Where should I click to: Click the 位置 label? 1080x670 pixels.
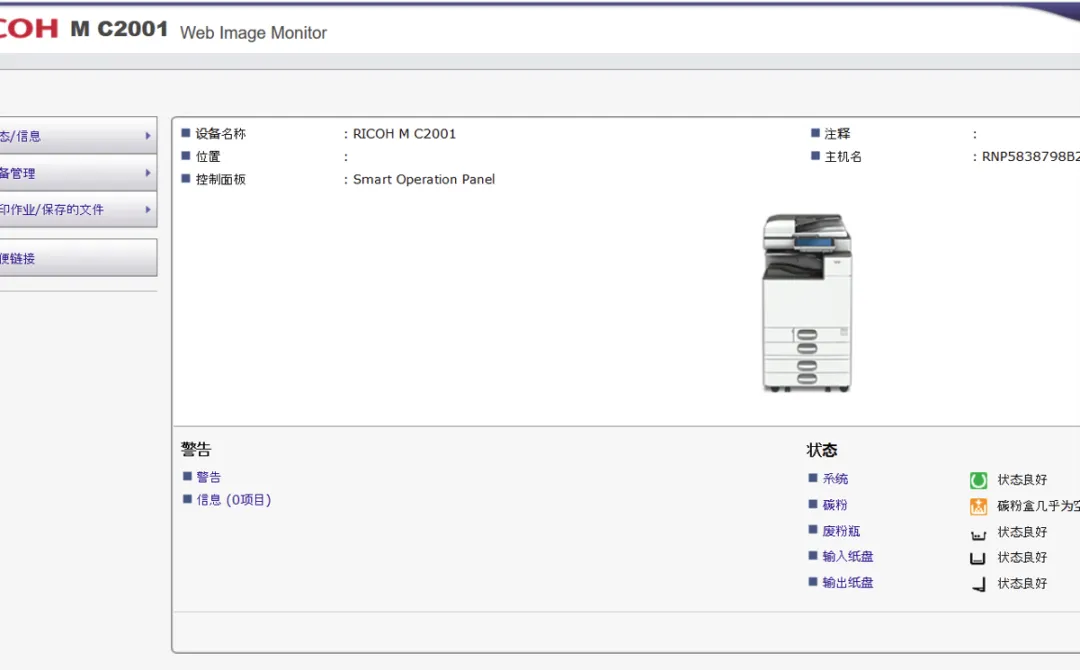click(x=208, y=156)
